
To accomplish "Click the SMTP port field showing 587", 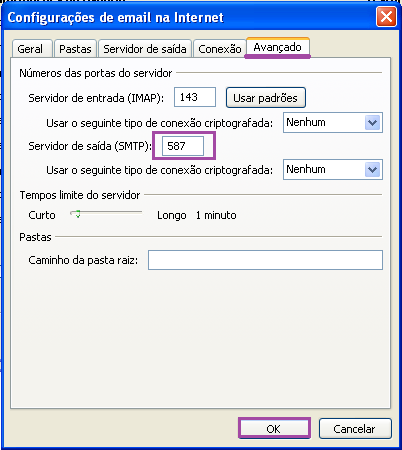I will (183, 146).
